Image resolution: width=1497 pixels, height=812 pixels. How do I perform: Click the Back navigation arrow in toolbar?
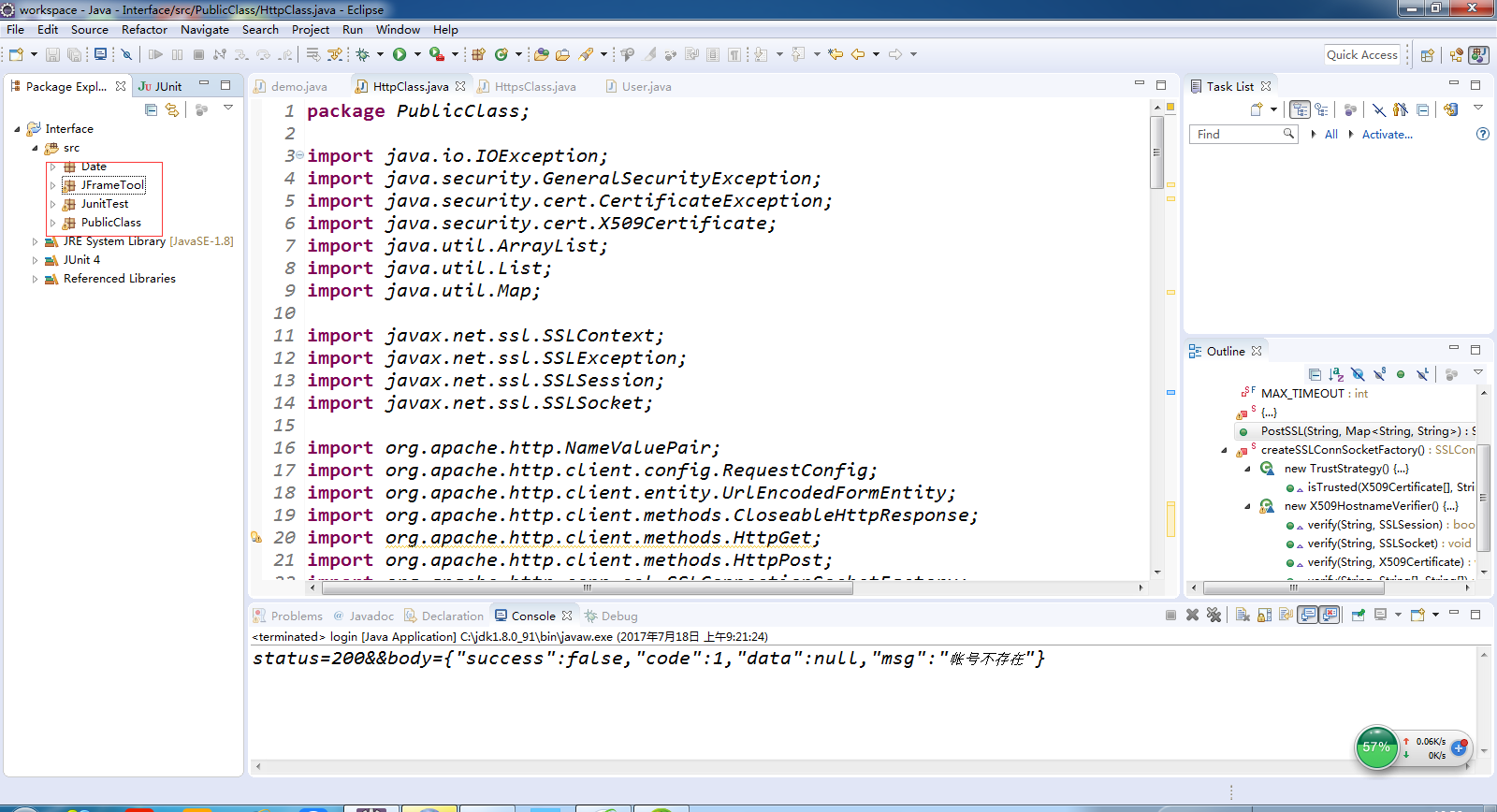(x=858, y=54)
